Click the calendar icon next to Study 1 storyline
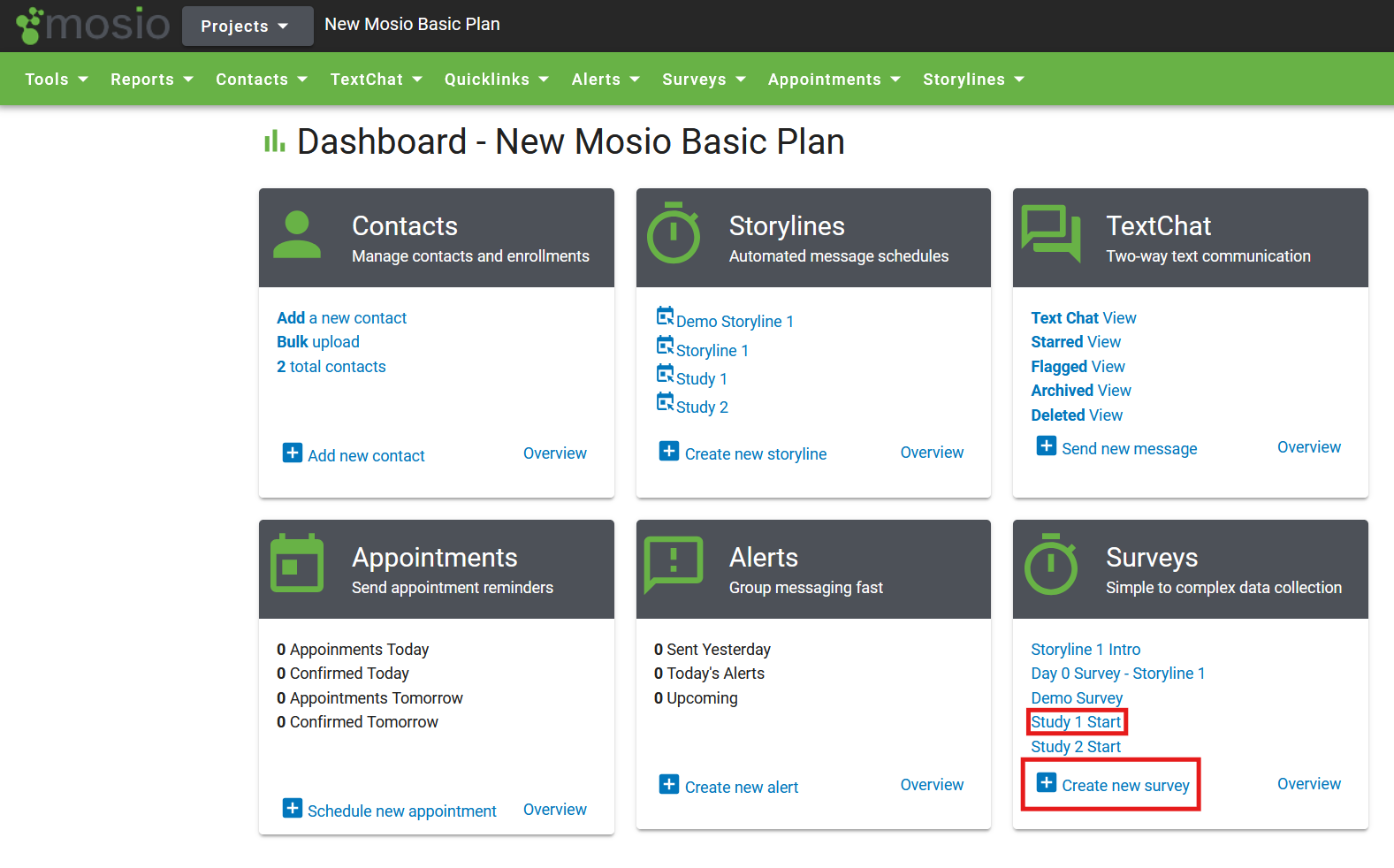Screen dimensions: 1394x868 click(665, 373)
